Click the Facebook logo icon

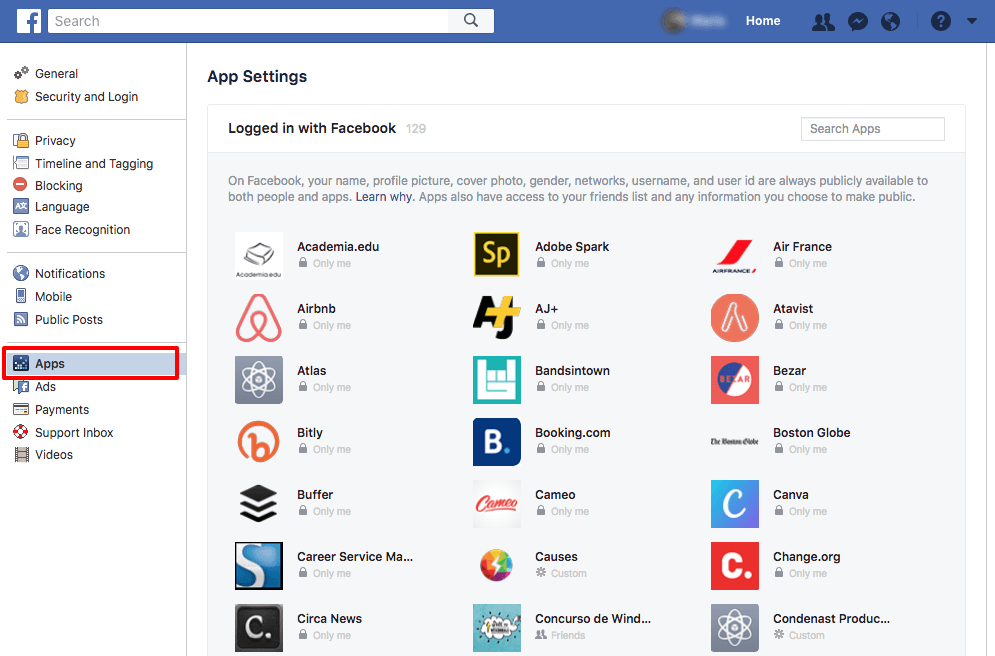click(29, 21)
